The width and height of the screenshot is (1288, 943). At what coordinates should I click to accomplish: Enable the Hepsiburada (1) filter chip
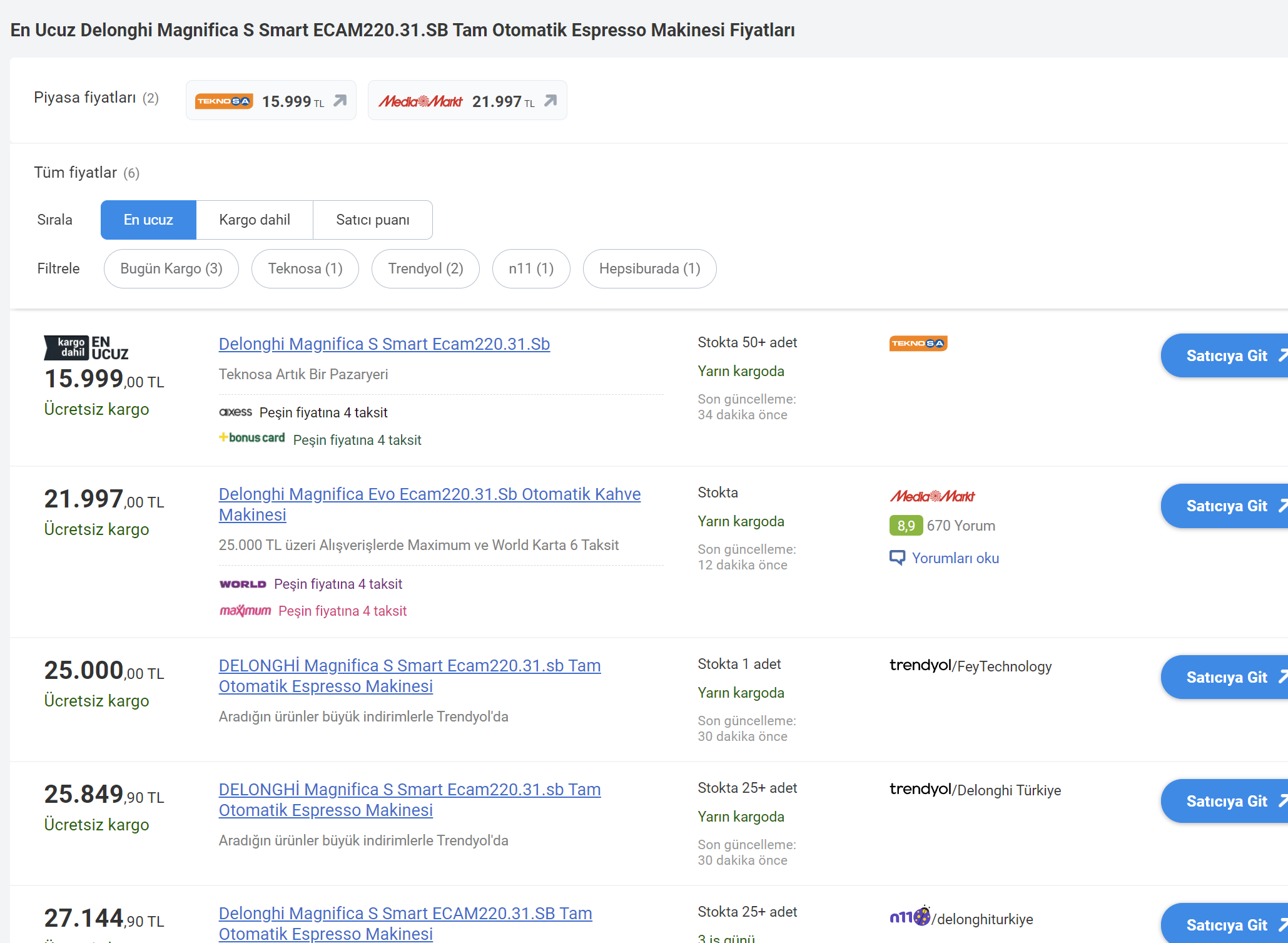(x=649, y=269)
